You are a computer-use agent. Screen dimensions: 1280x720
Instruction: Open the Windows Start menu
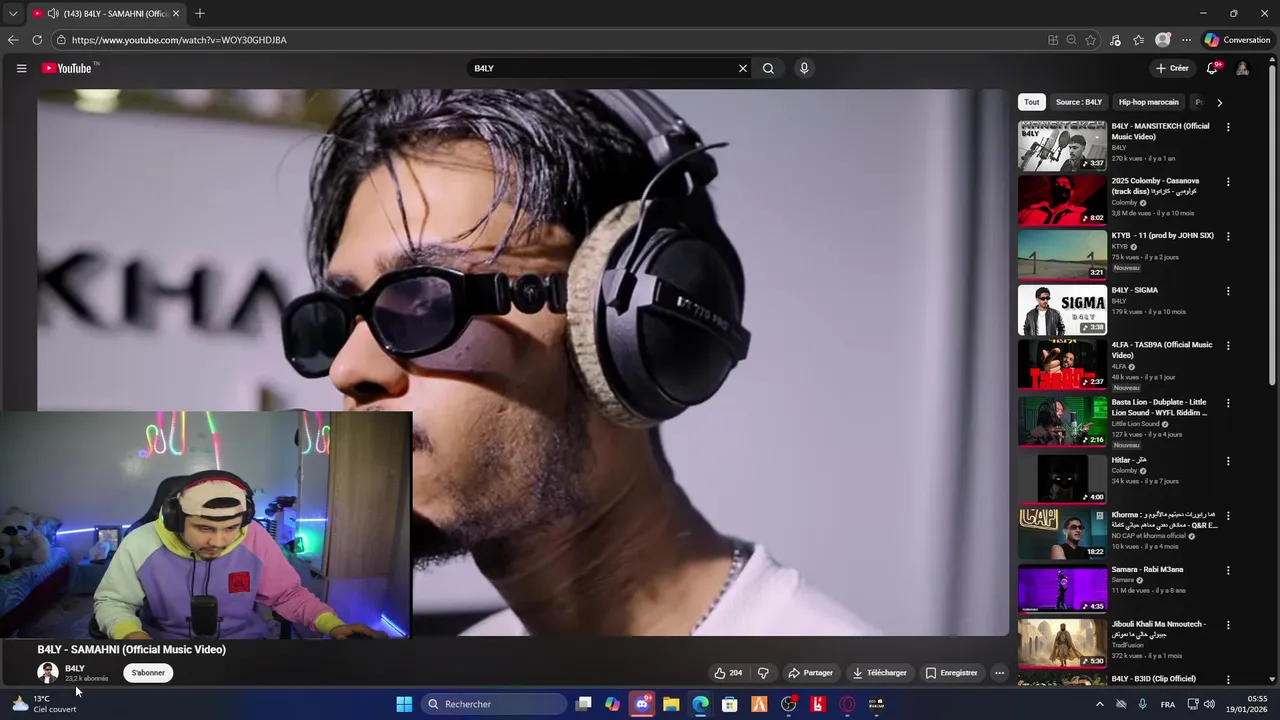(404, 704)
